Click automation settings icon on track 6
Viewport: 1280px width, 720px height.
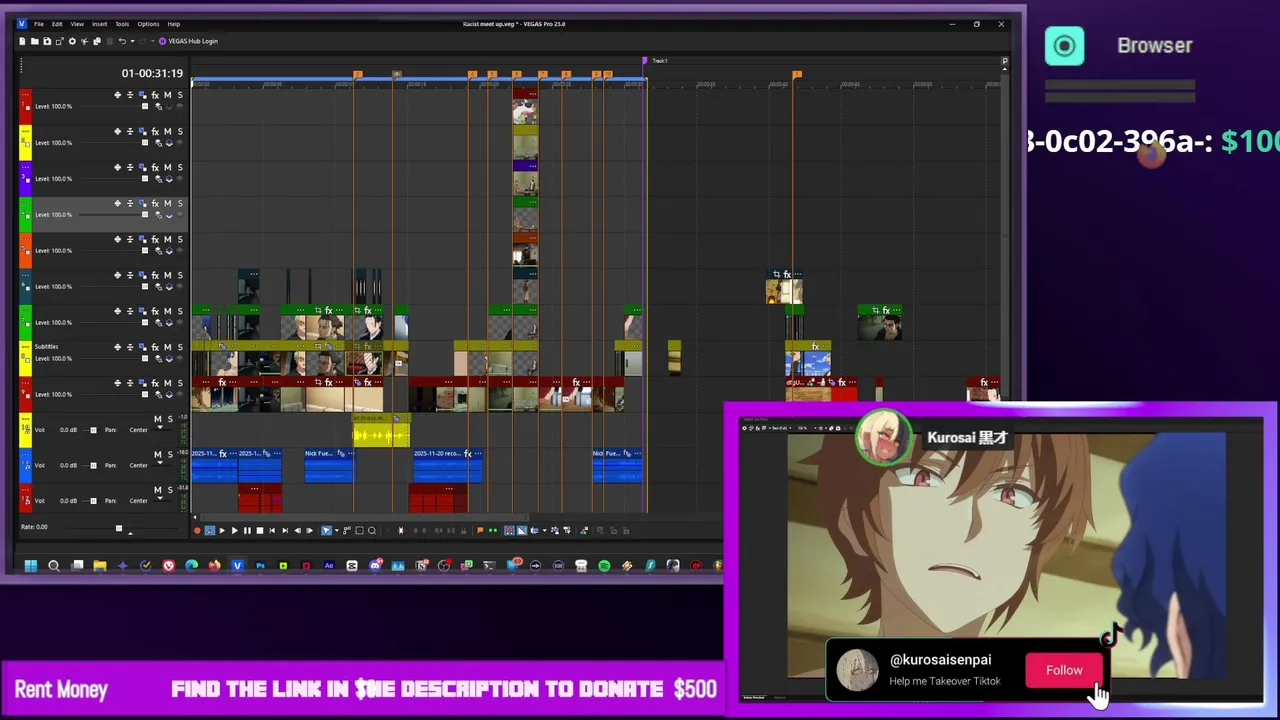point(130,275)
